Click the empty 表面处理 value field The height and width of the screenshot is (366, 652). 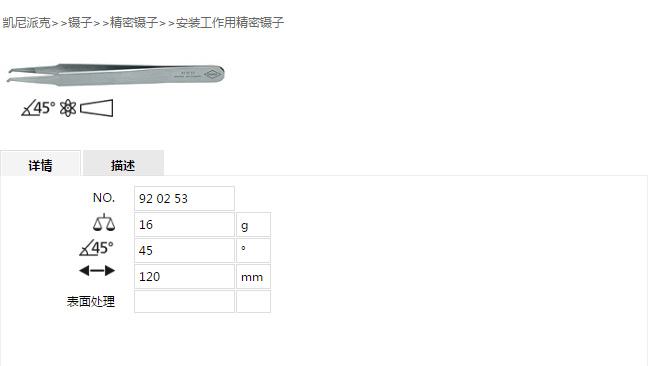click(184, 302)
